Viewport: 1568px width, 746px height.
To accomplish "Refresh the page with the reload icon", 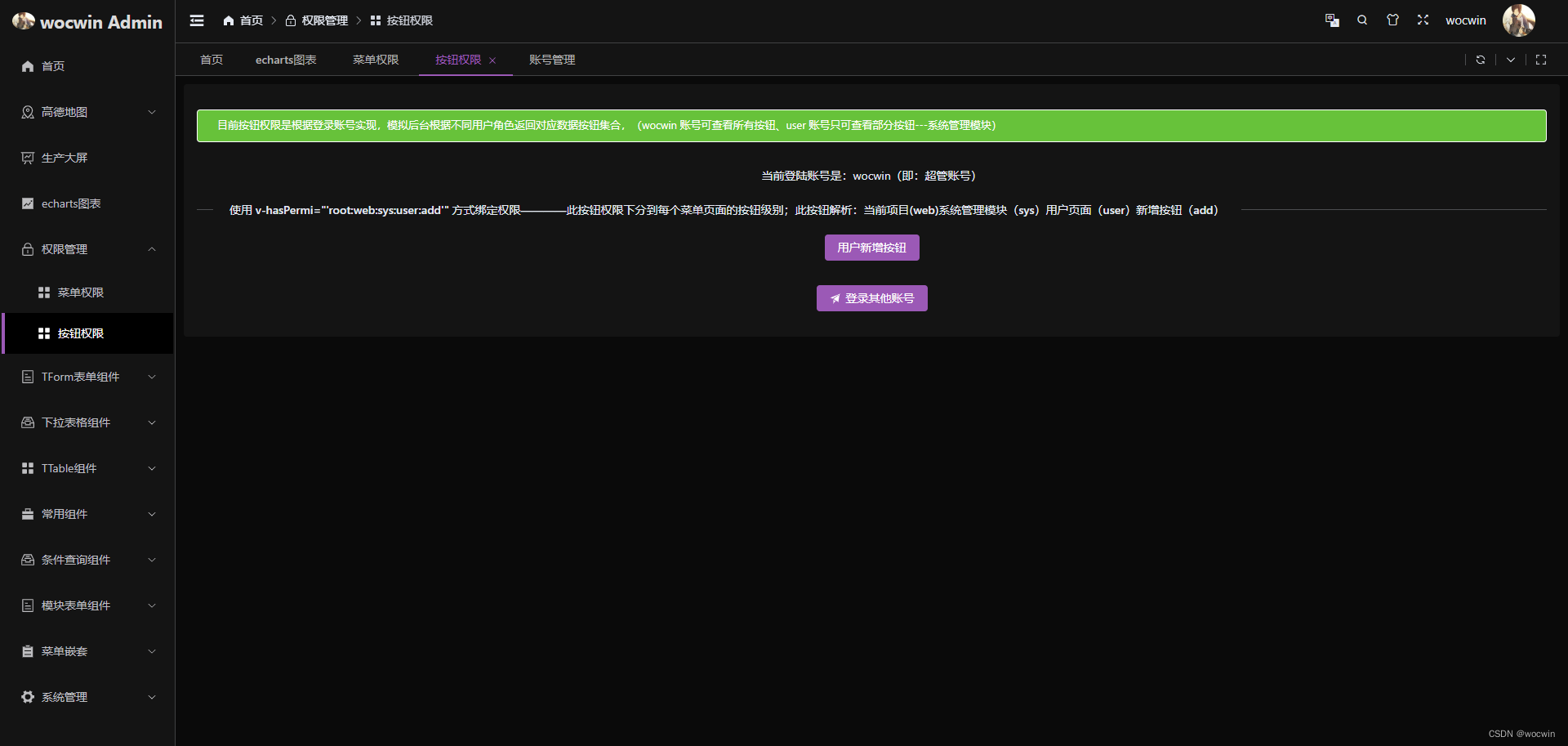I will click(1480, 60).
